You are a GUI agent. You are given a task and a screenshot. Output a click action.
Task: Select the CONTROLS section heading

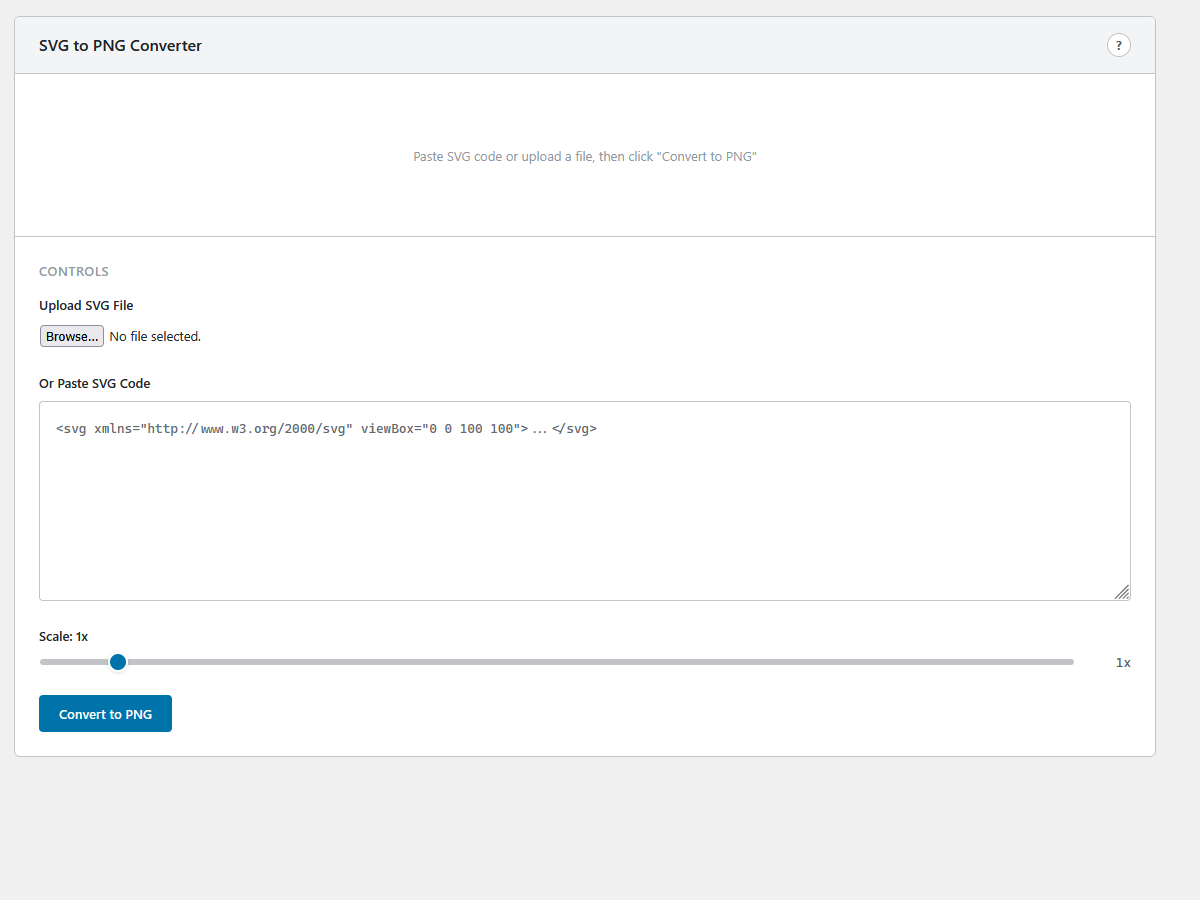click(x=73, y=271)
